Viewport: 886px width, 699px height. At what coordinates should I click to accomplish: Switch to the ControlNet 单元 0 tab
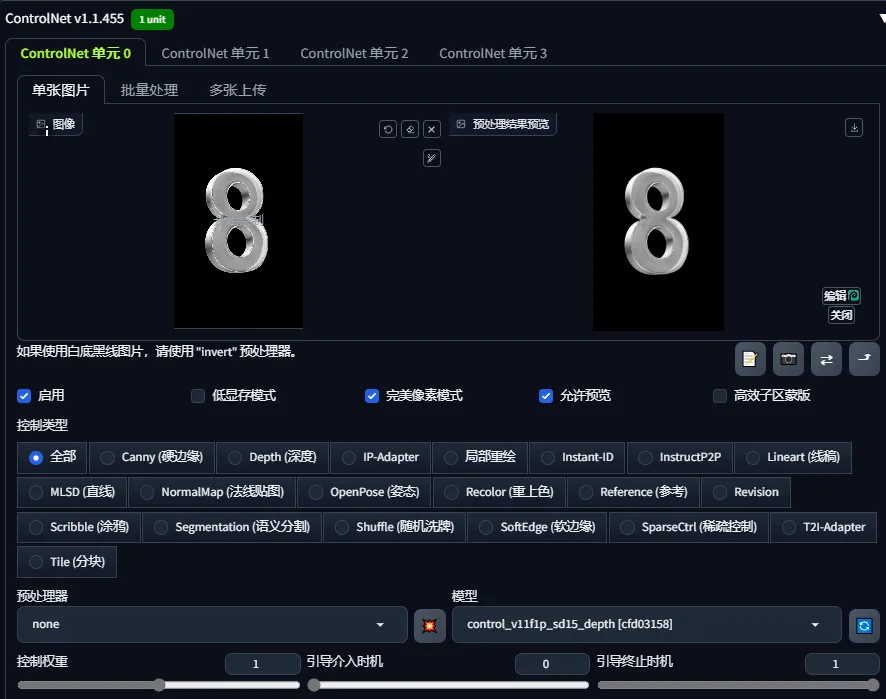(76, 53)
